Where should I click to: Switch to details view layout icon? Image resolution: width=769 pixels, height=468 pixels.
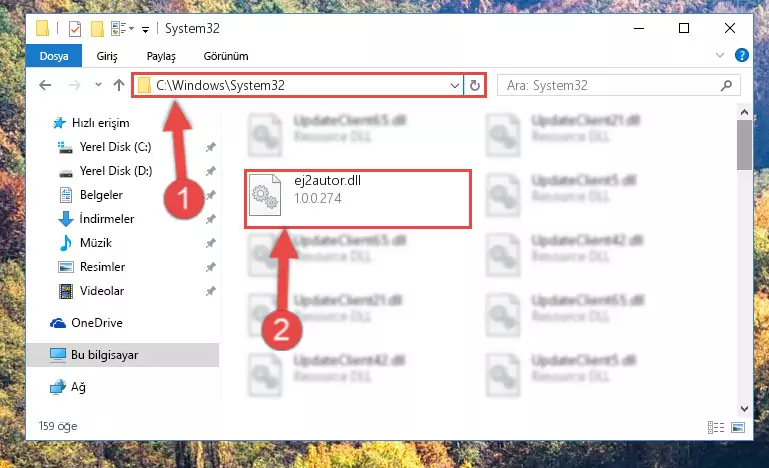[716, 427]
